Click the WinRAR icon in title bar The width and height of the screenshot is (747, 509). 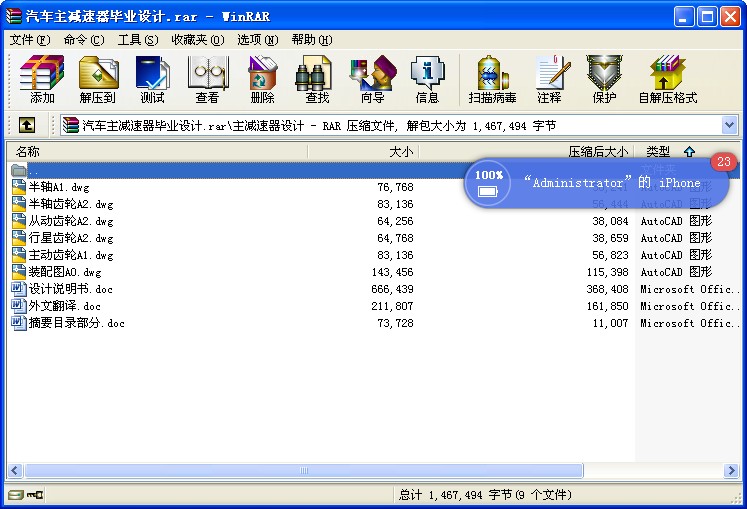tap(14, 16)
